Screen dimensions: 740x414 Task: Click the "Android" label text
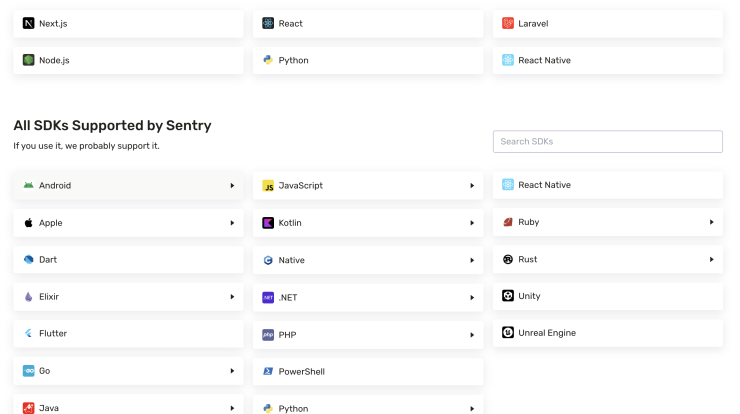[x=55, y=186]
